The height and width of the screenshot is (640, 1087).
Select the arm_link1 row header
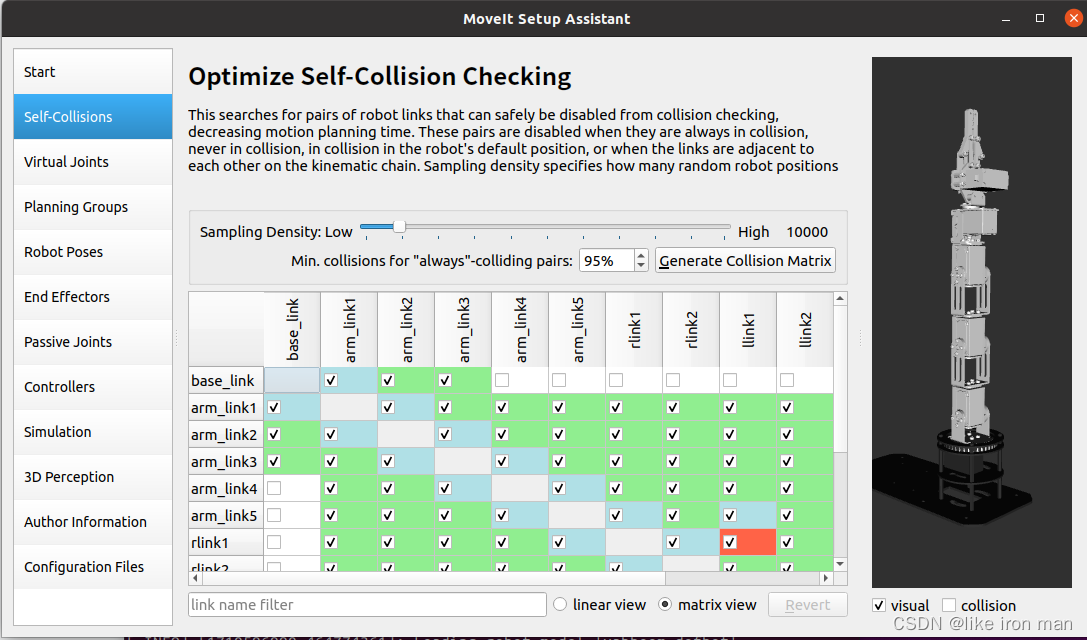coord(226,408)
